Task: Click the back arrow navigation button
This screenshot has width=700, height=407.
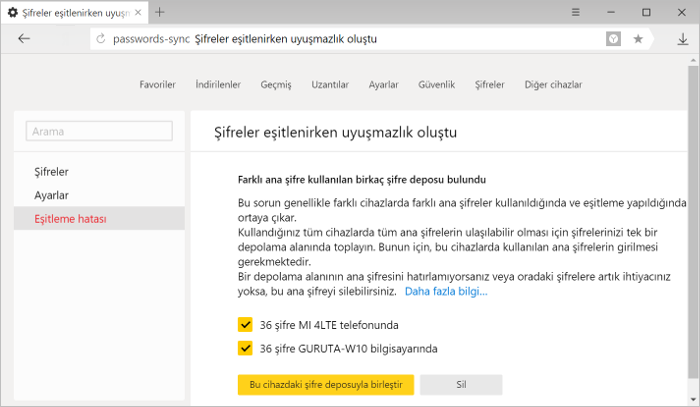Action: coord(24,39)
